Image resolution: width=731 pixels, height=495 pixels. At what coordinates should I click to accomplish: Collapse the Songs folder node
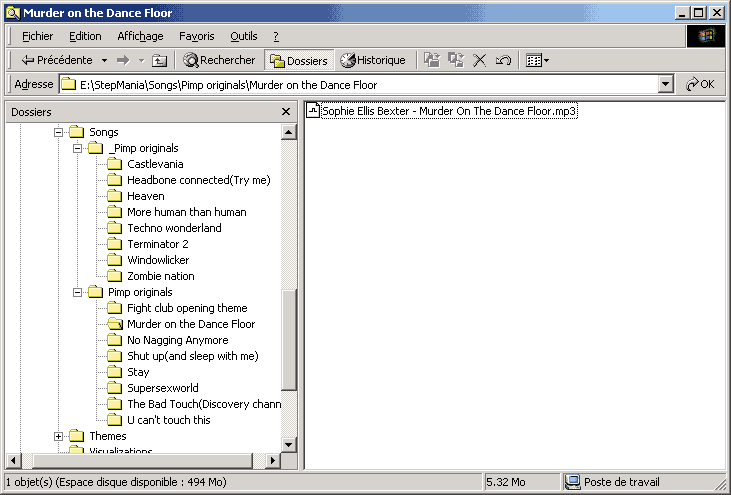pyautogui.click(x=58, y=132)
